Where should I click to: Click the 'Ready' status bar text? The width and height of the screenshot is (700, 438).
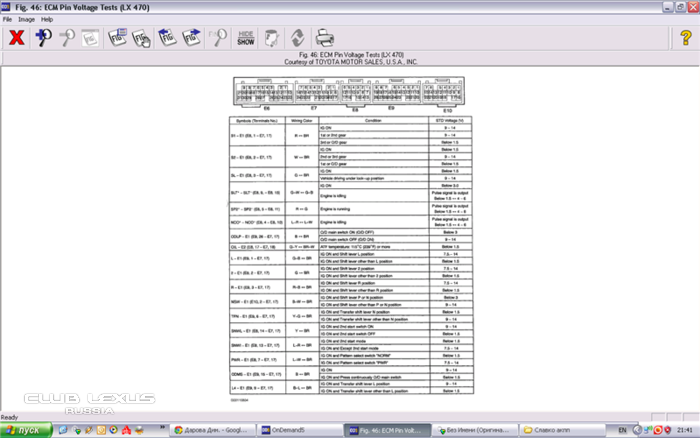click(9, 417)
